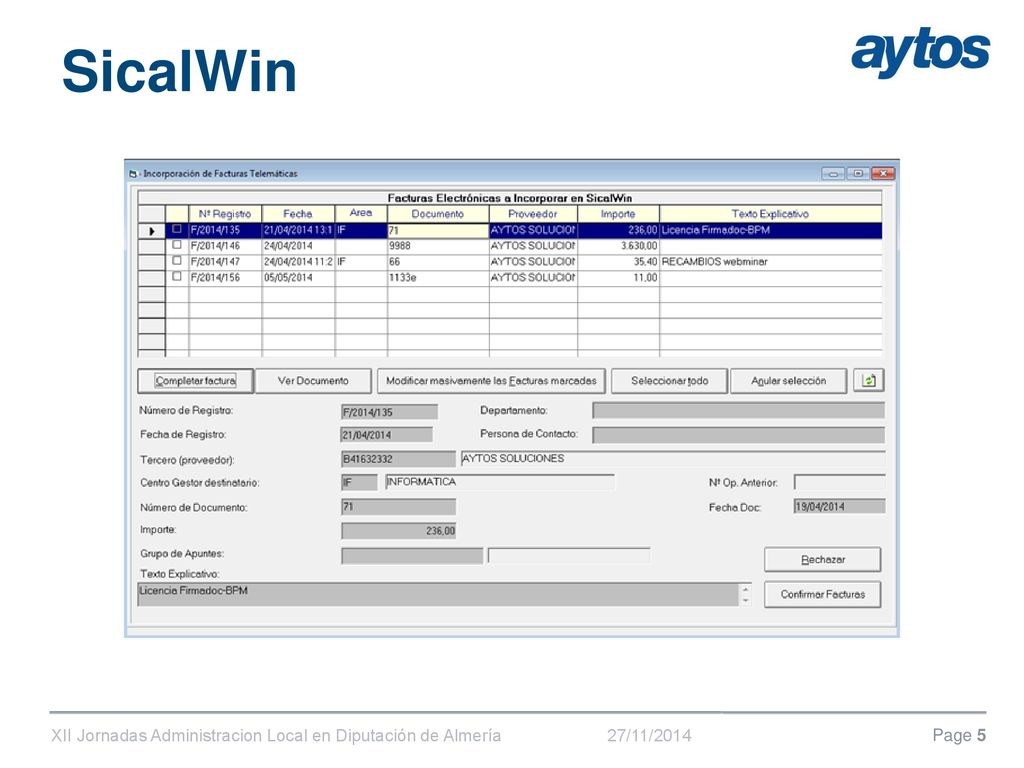
Task: Click Confirmar Facturas button
Action: click(x=823, y=594)
